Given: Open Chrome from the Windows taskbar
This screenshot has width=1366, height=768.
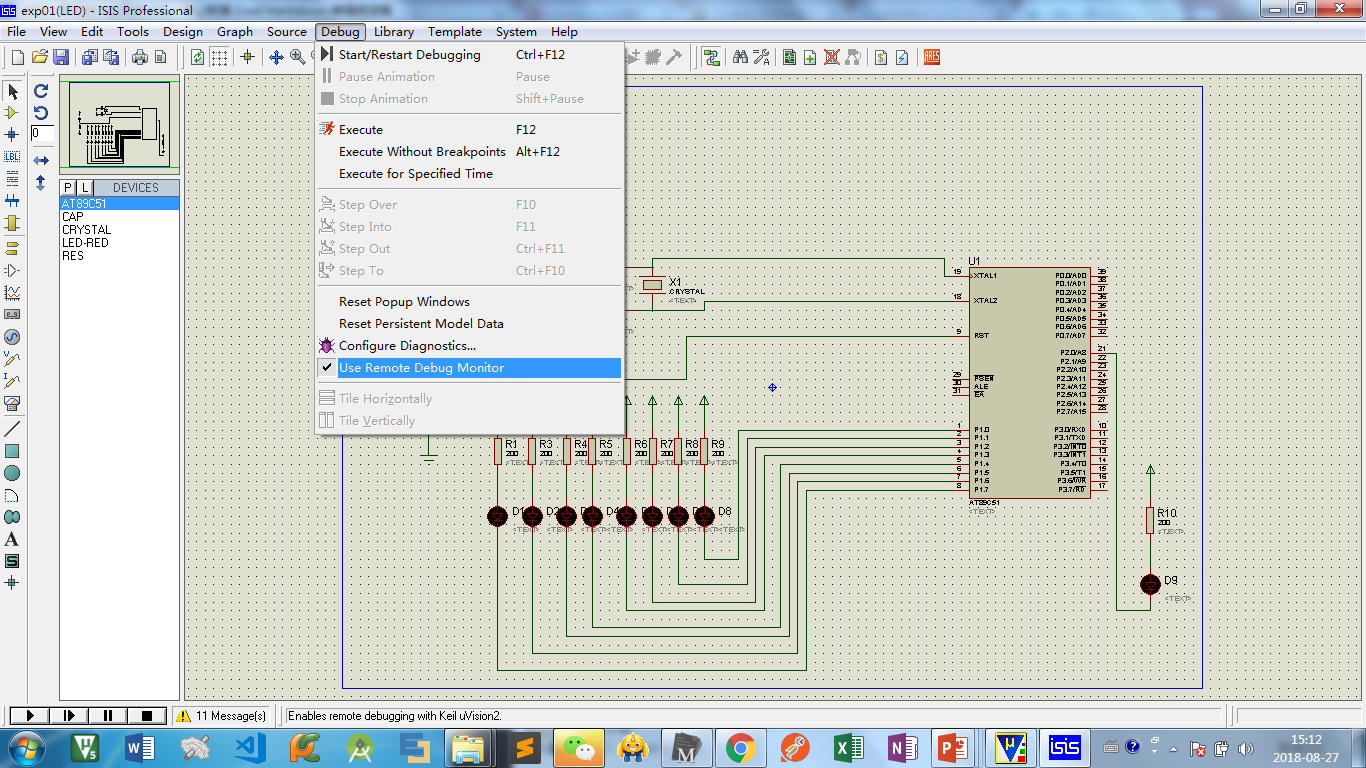Looking at the screenshot, I should pyautogui.click(x=740, y=747).
